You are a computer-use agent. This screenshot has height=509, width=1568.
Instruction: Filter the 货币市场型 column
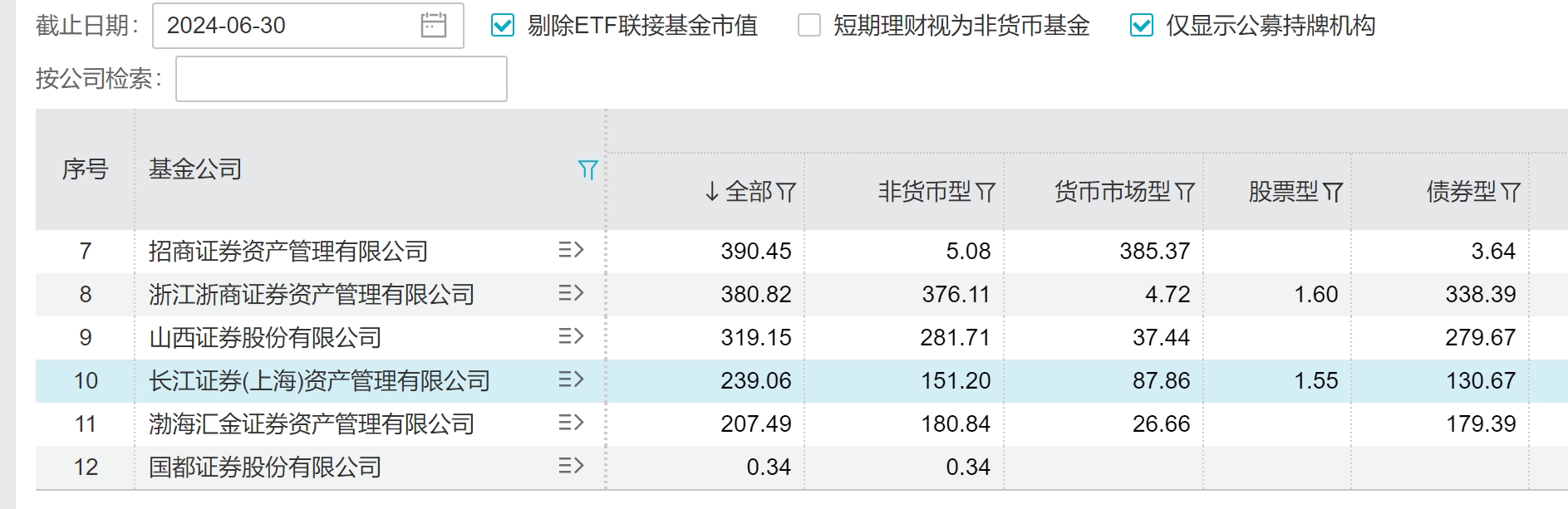(x=1185, y=193)
